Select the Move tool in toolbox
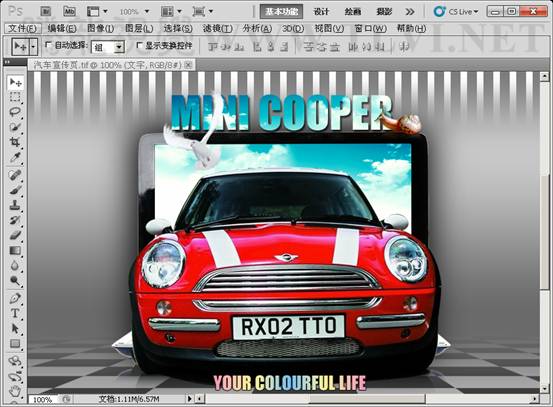Screen dimensions: 553x407 [x=15, y=83]
